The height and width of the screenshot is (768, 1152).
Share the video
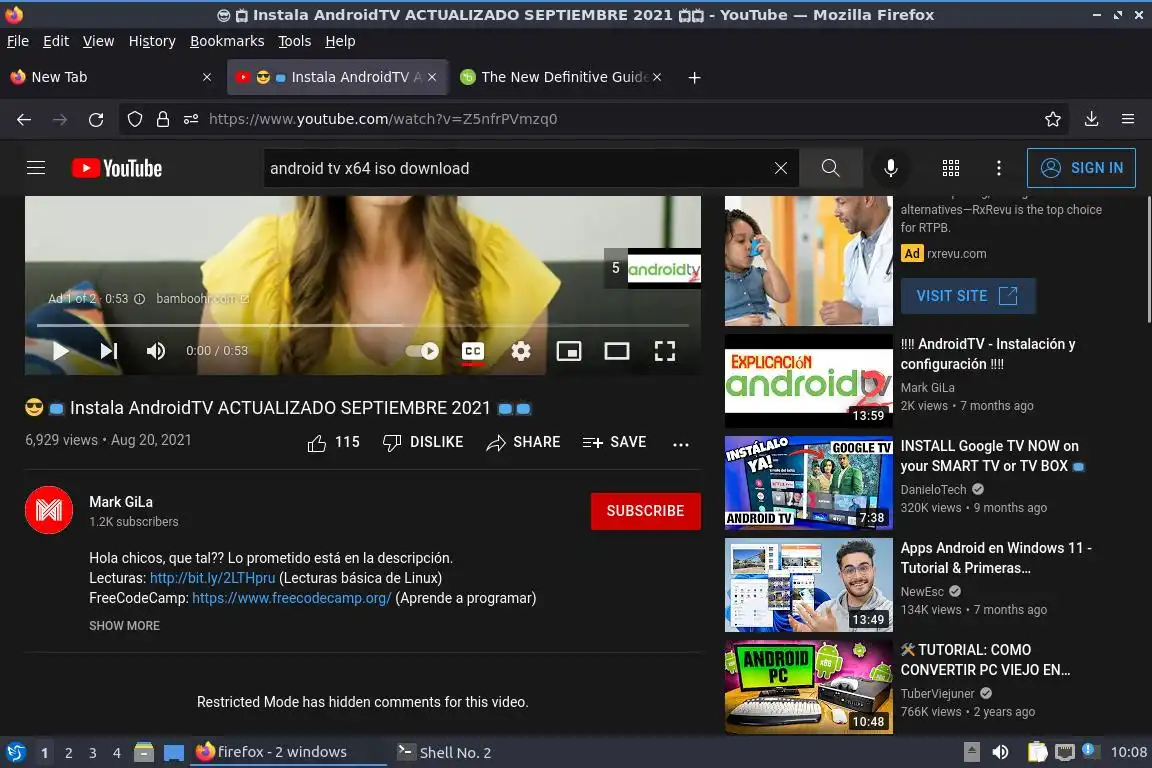coord(523,442)
